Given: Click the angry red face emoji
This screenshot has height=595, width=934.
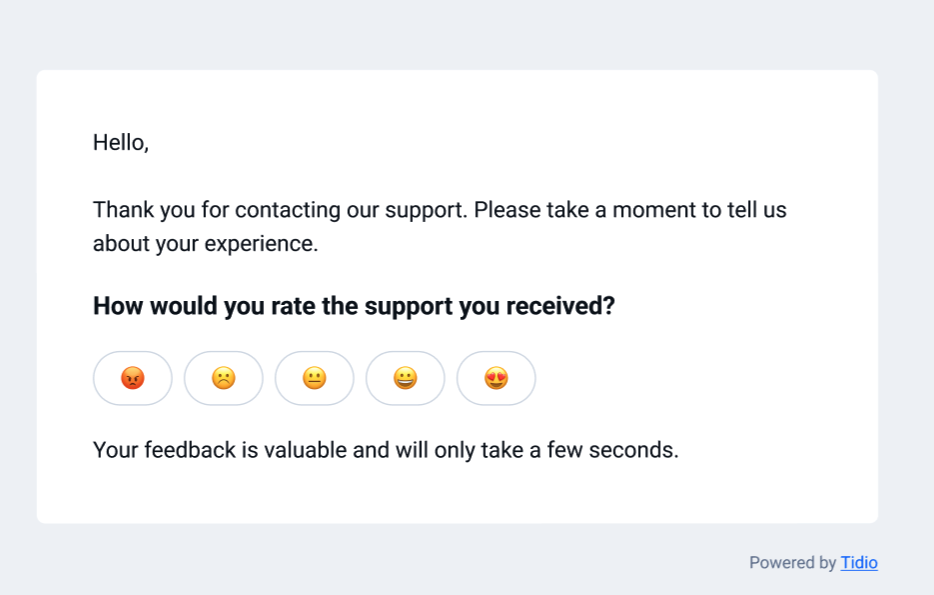Looking at the screenshot, I should coord(133,378).
